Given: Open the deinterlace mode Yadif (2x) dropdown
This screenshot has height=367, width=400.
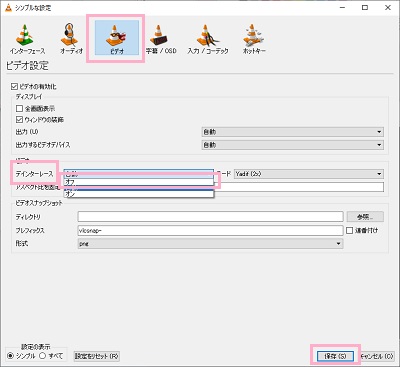Looking at the screenshot, I should (x=309, y=174).
